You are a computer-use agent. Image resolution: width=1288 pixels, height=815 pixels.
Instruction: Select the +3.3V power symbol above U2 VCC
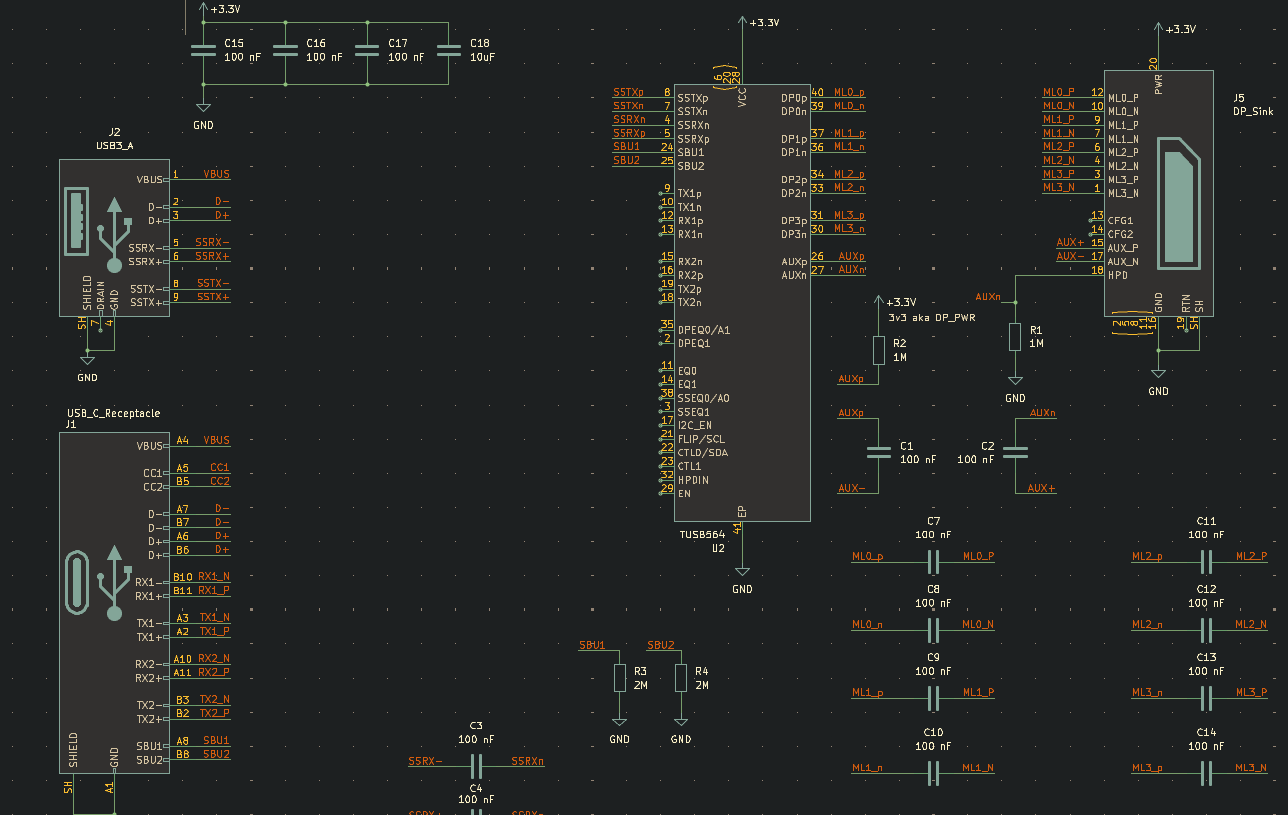[x=758, y=22]
